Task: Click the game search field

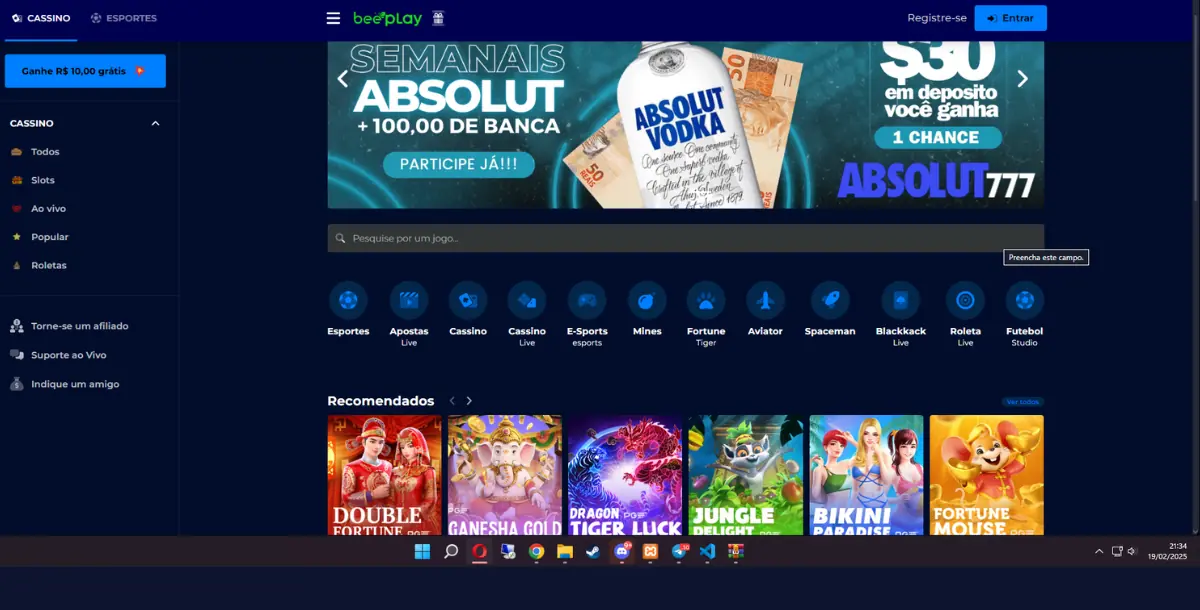Action: coord(685,238)
